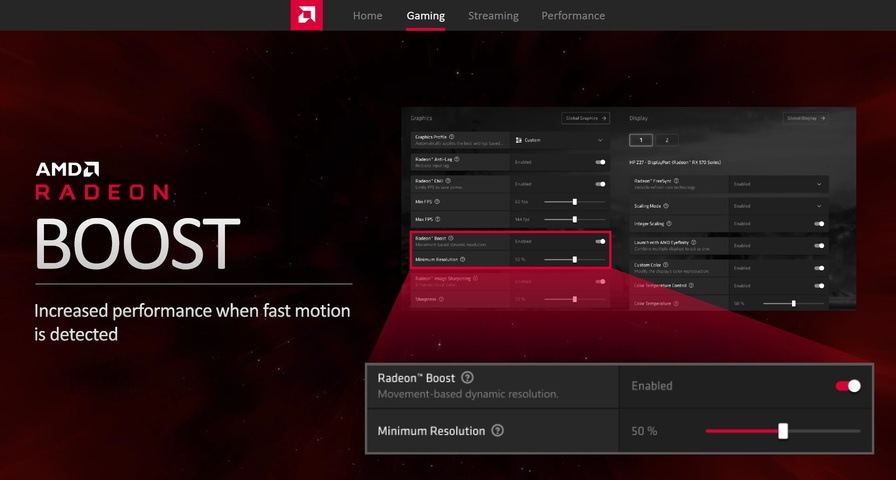Open help icon beside Graphics Profile
This screenshot has width=896, height=480.
[x=451, y=137]
